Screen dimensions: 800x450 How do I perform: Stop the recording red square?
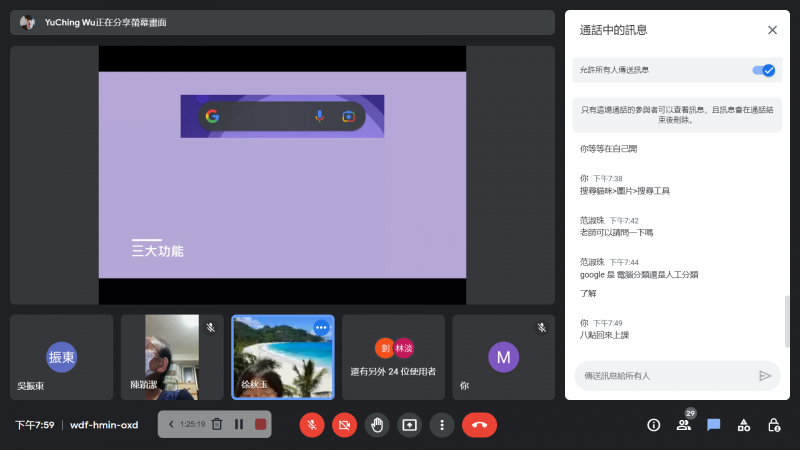click(x=260, y=424)
